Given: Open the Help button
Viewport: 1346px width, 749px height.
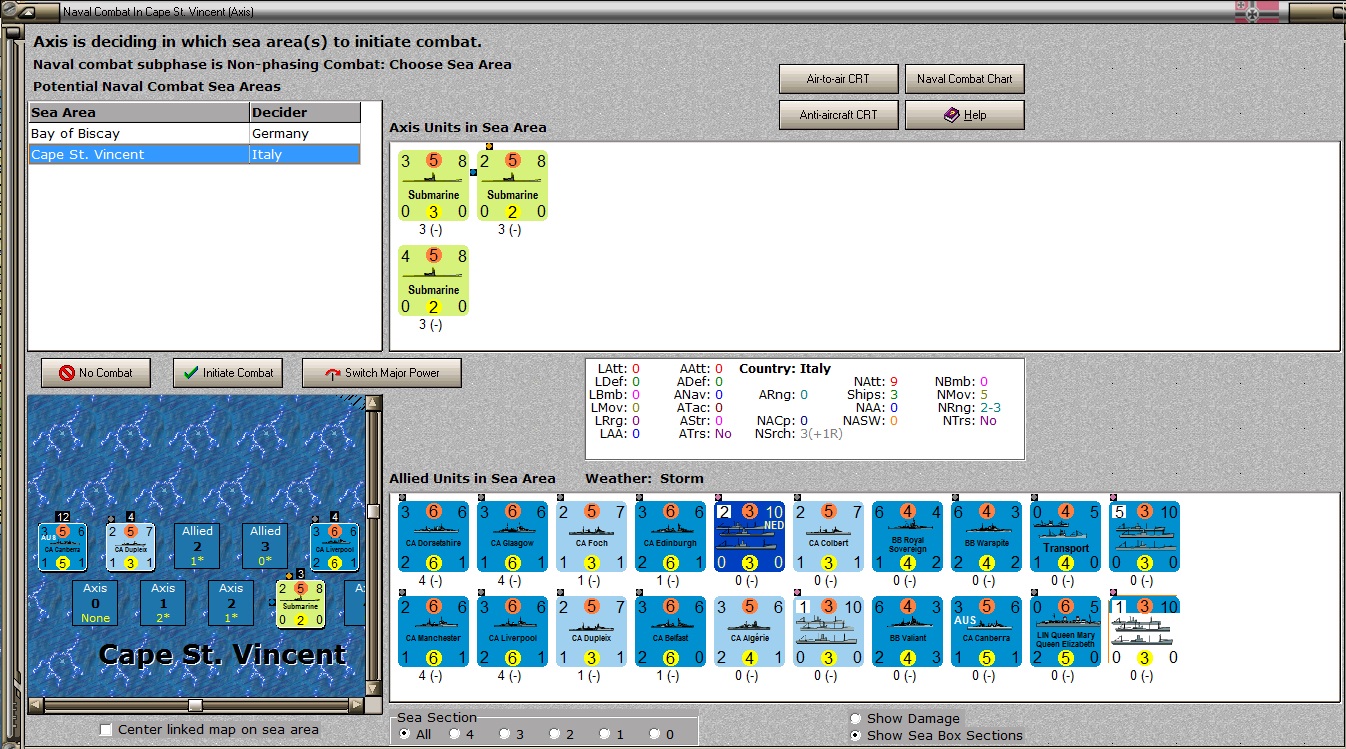Looking at the screenshot, I should coord(965,115).
